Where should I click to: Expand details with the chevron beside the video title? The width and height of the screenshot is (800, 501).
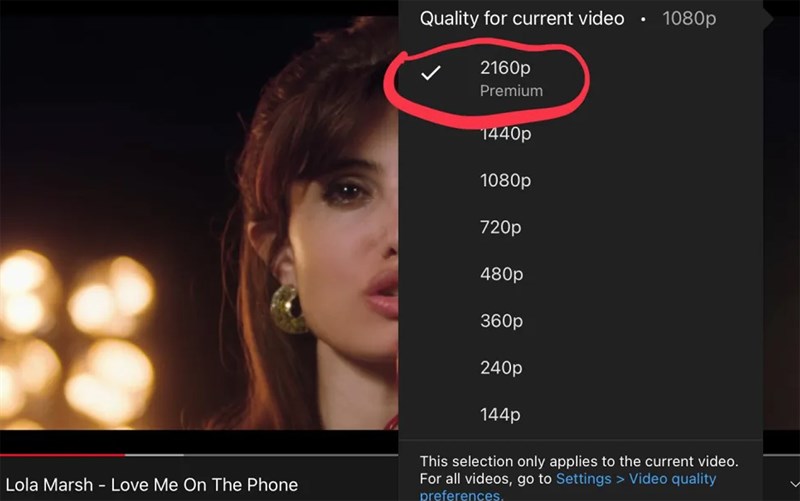793,484
